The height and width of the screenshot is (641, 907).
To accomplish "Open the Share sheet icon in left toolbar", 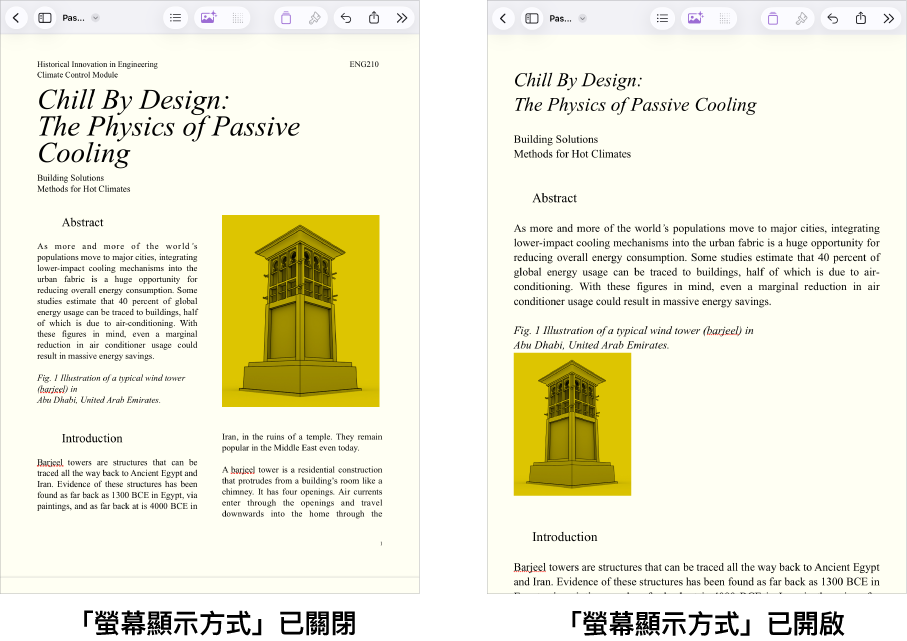I will pos(374,17).
